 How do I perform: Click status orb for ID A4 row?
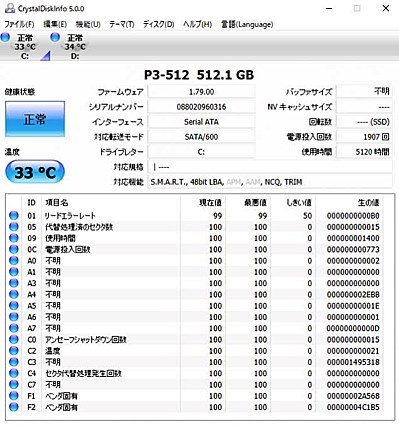(14, 295)
